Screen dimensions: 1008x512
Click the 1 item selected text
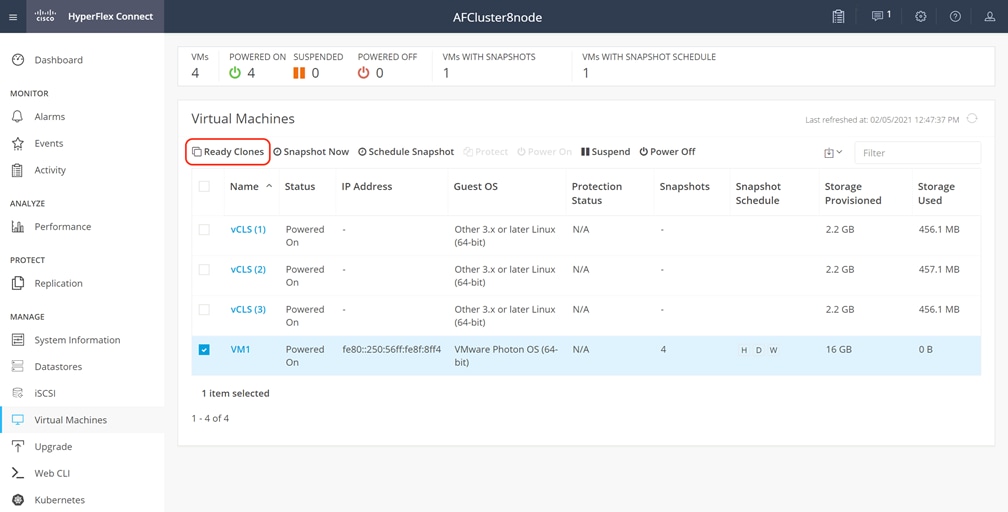(235, 393)
